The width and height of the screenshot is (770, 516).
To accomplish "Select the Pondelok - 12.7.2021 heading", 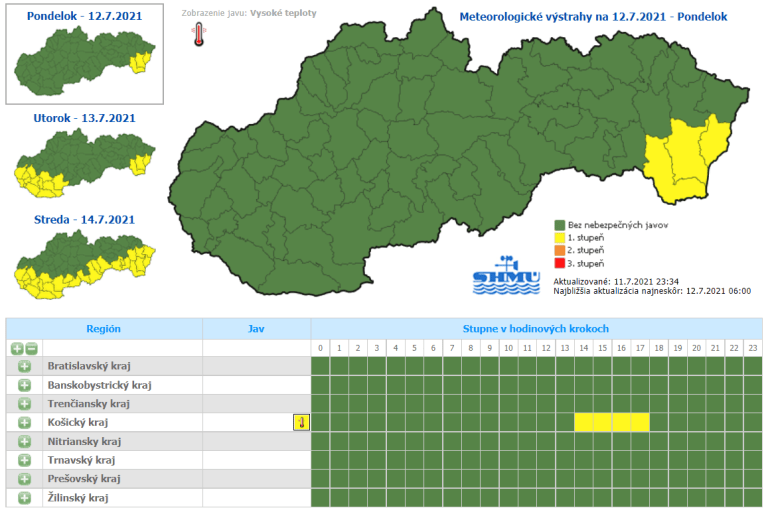I will click(84, 16).
